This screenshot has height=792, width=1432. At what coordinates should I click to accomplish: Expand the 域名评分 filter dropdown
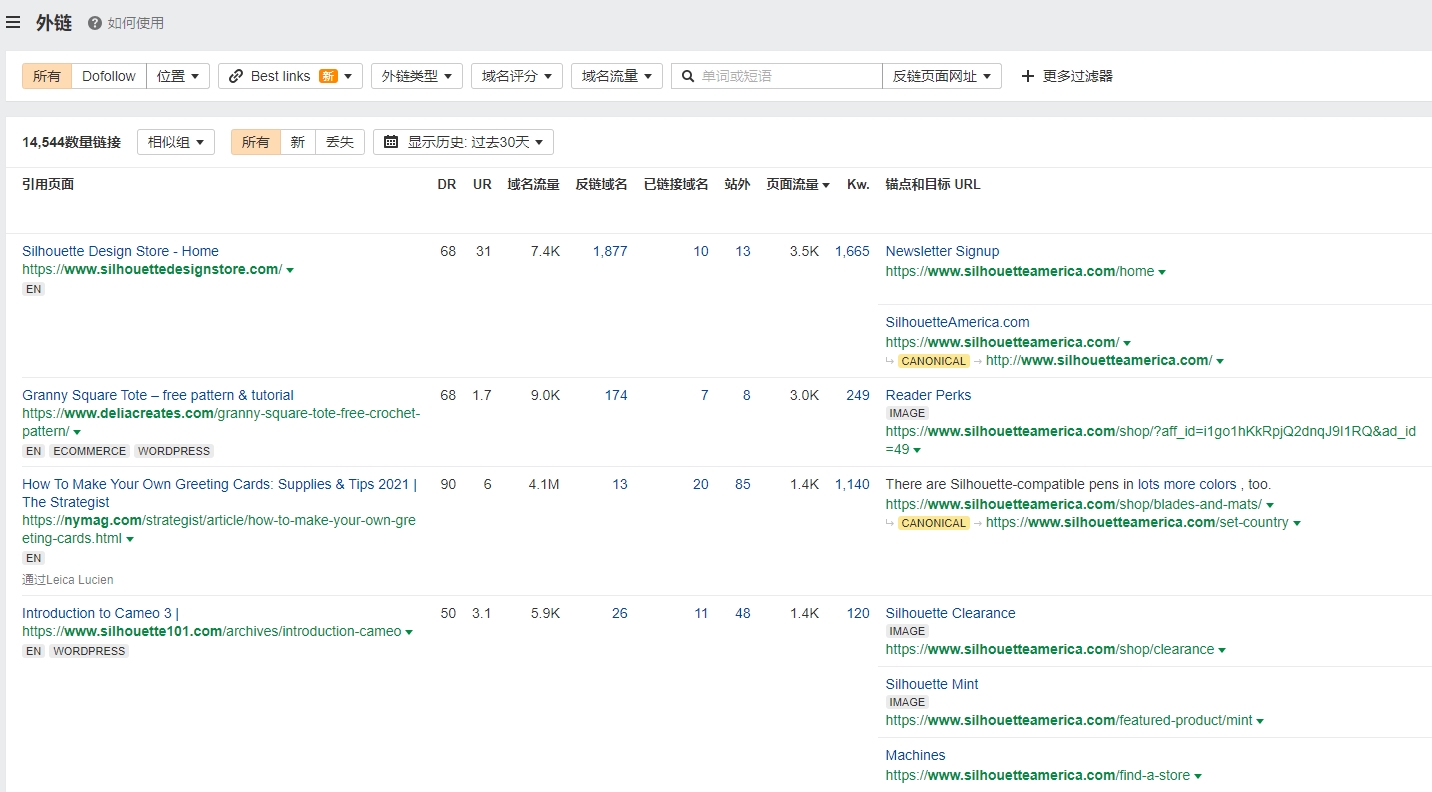[x=517, y=76]
